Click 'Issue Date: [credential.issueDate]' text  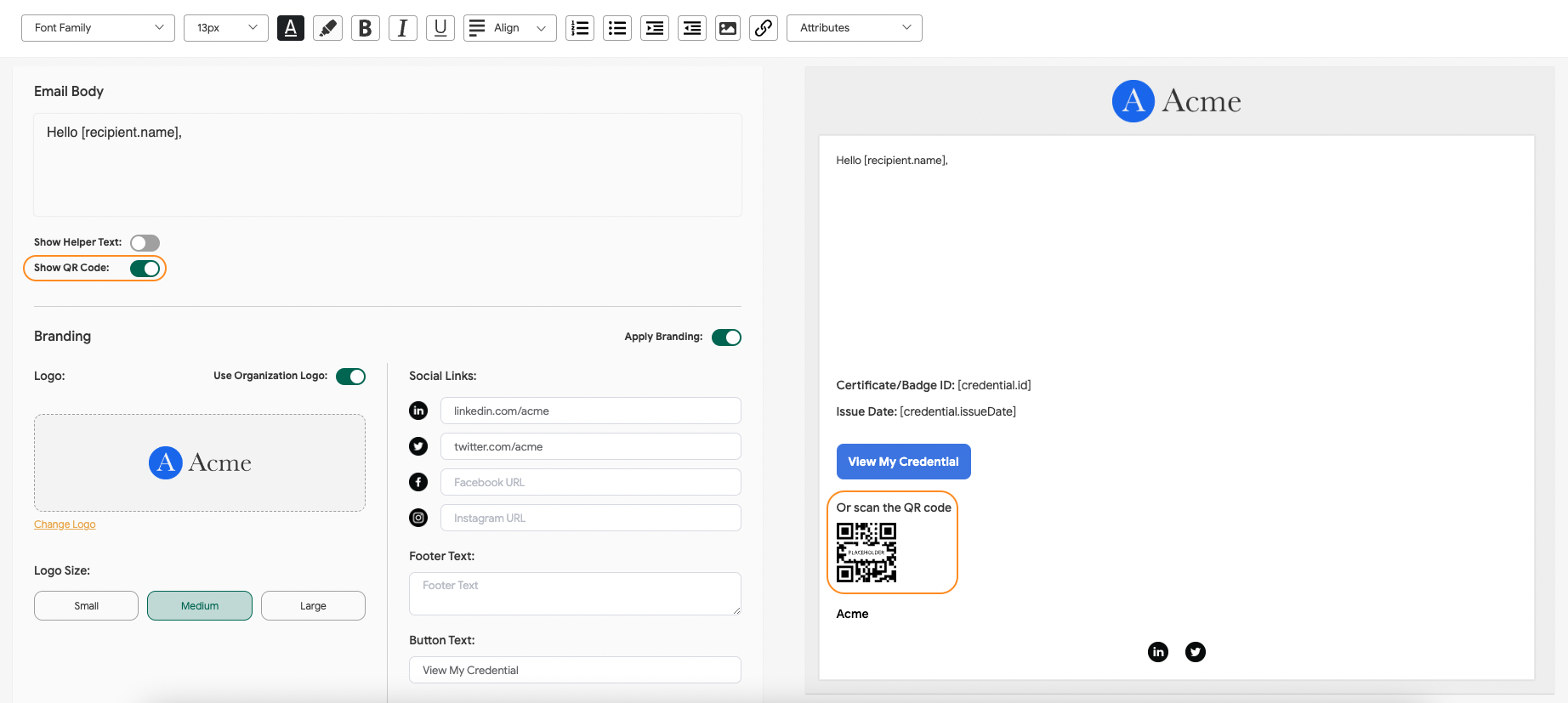pyautogui.click(x=926, y=411)
